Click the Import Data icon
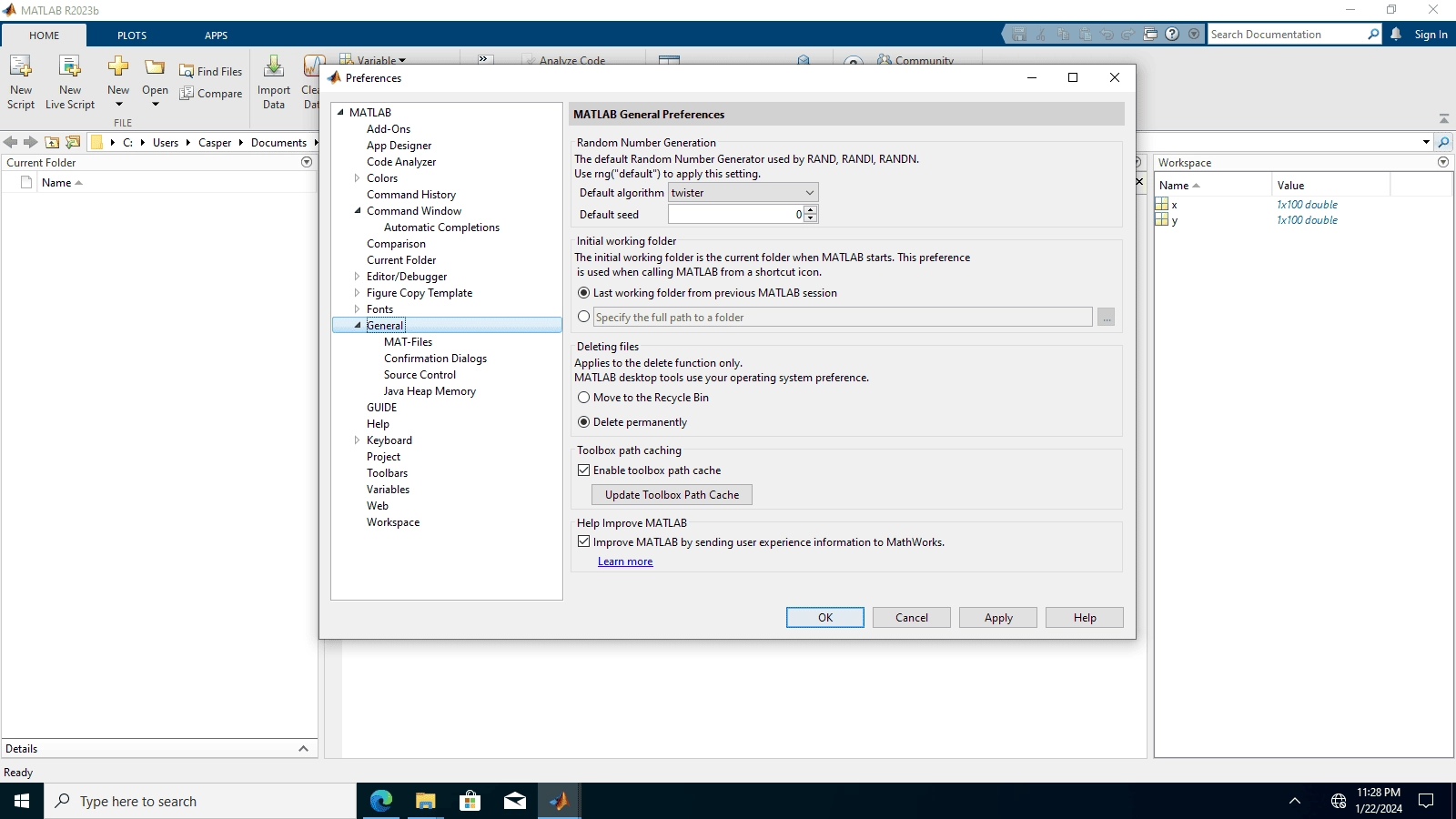1456x819 pixels. coord(274,66)
